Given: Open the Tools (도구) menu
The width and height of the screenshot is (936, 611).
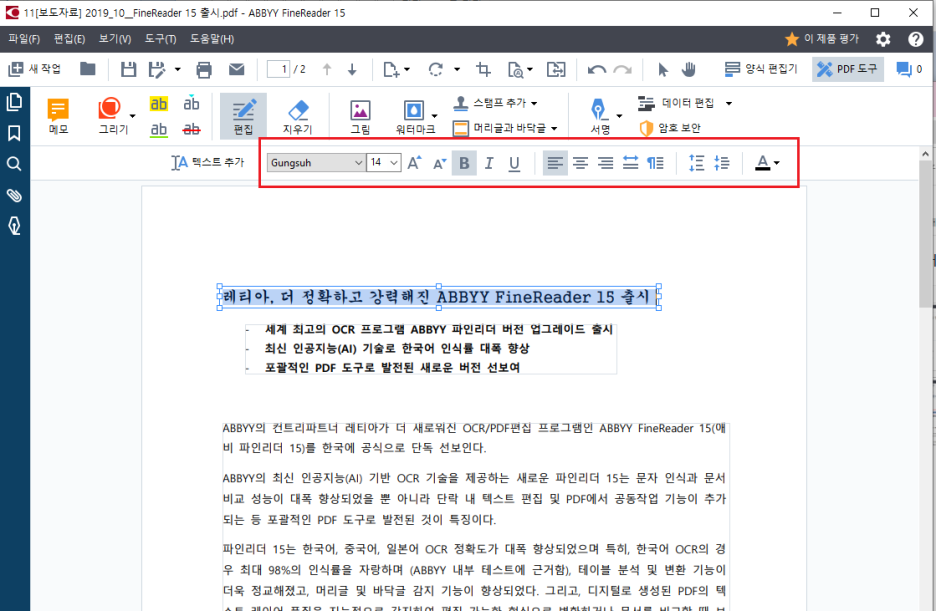Looking at the screenshot, I should click(x=160, y=39).
